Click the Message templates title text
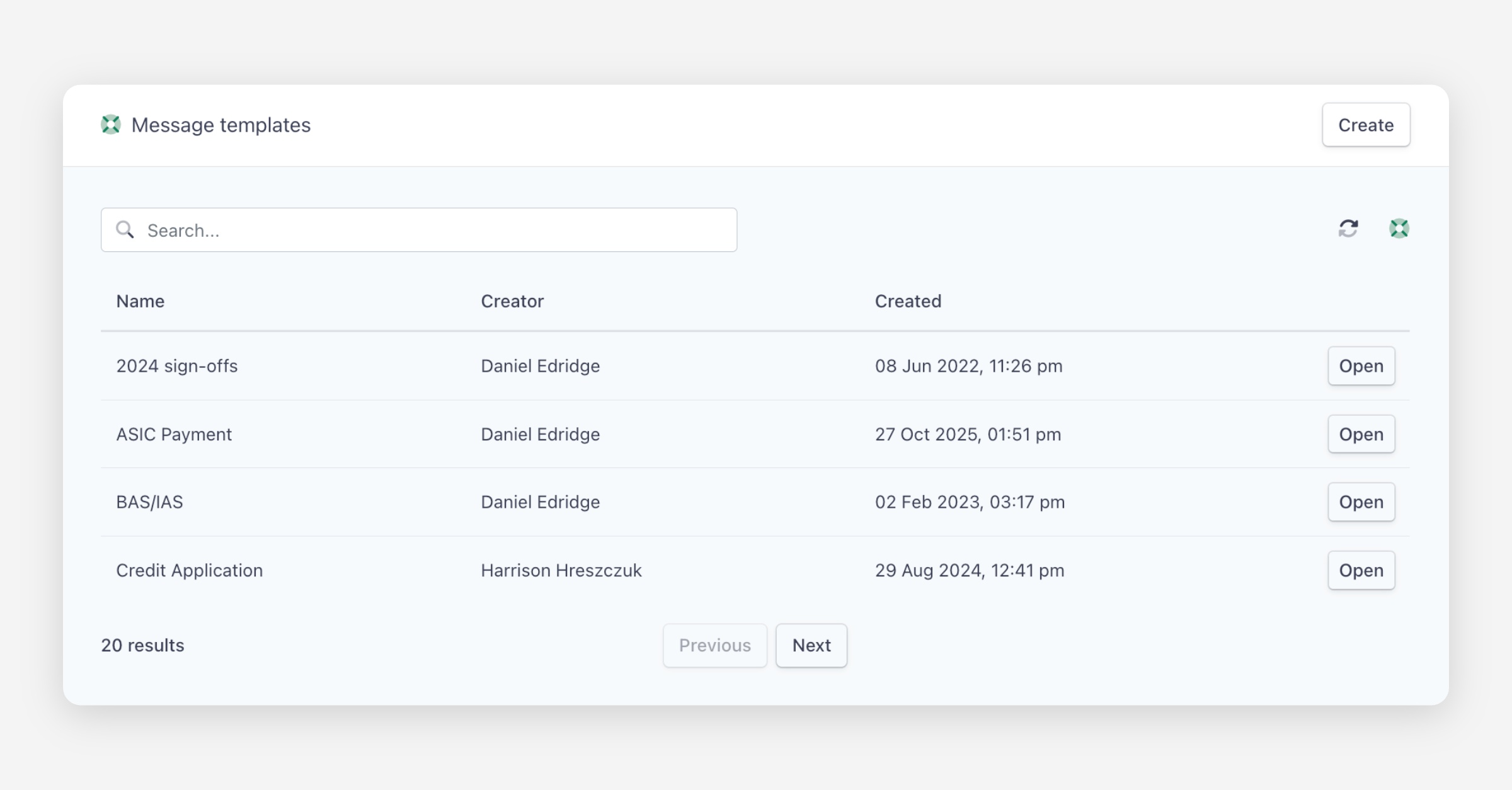 (x=221, y=125)
